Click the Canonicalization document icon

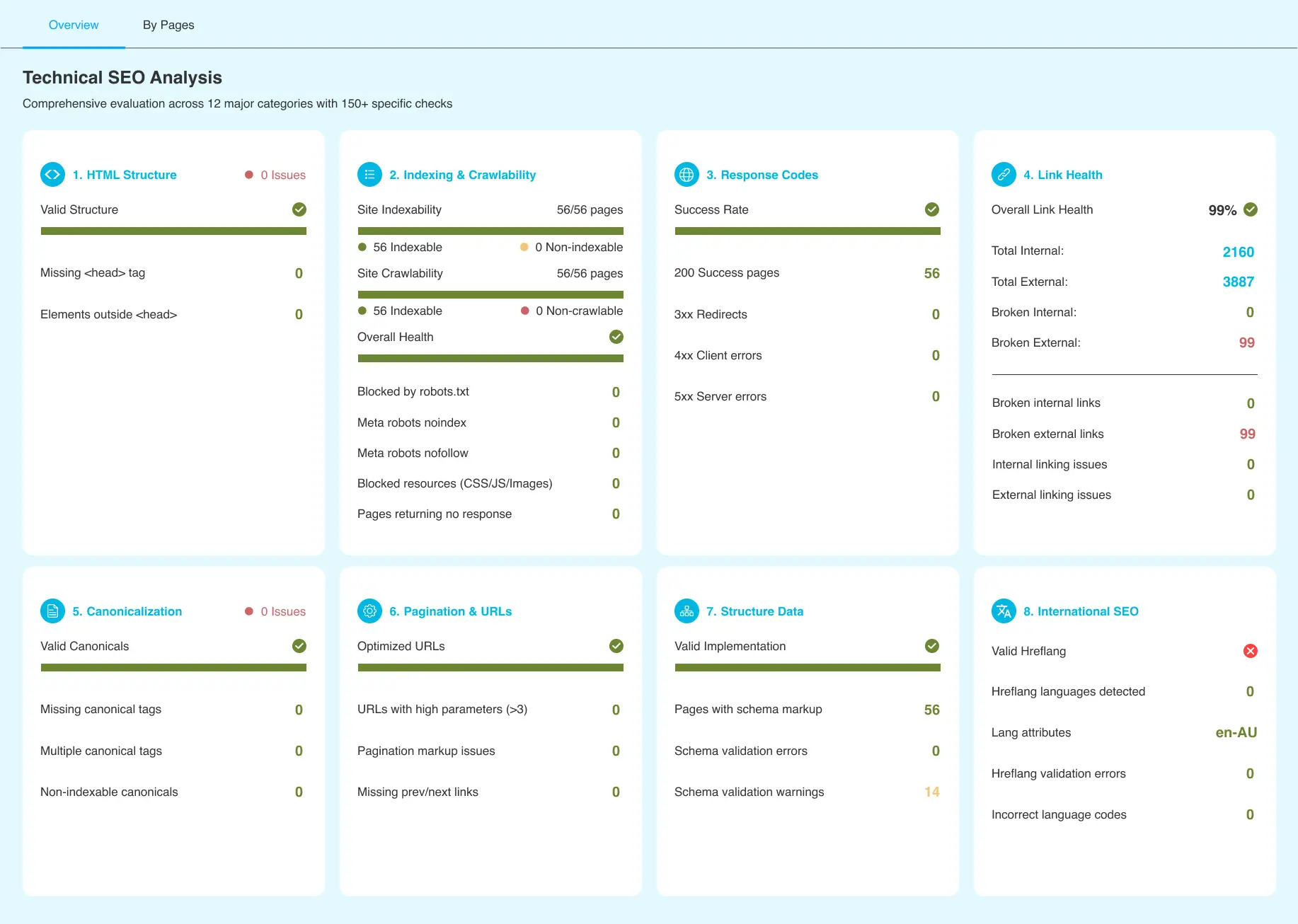[52, 611]
